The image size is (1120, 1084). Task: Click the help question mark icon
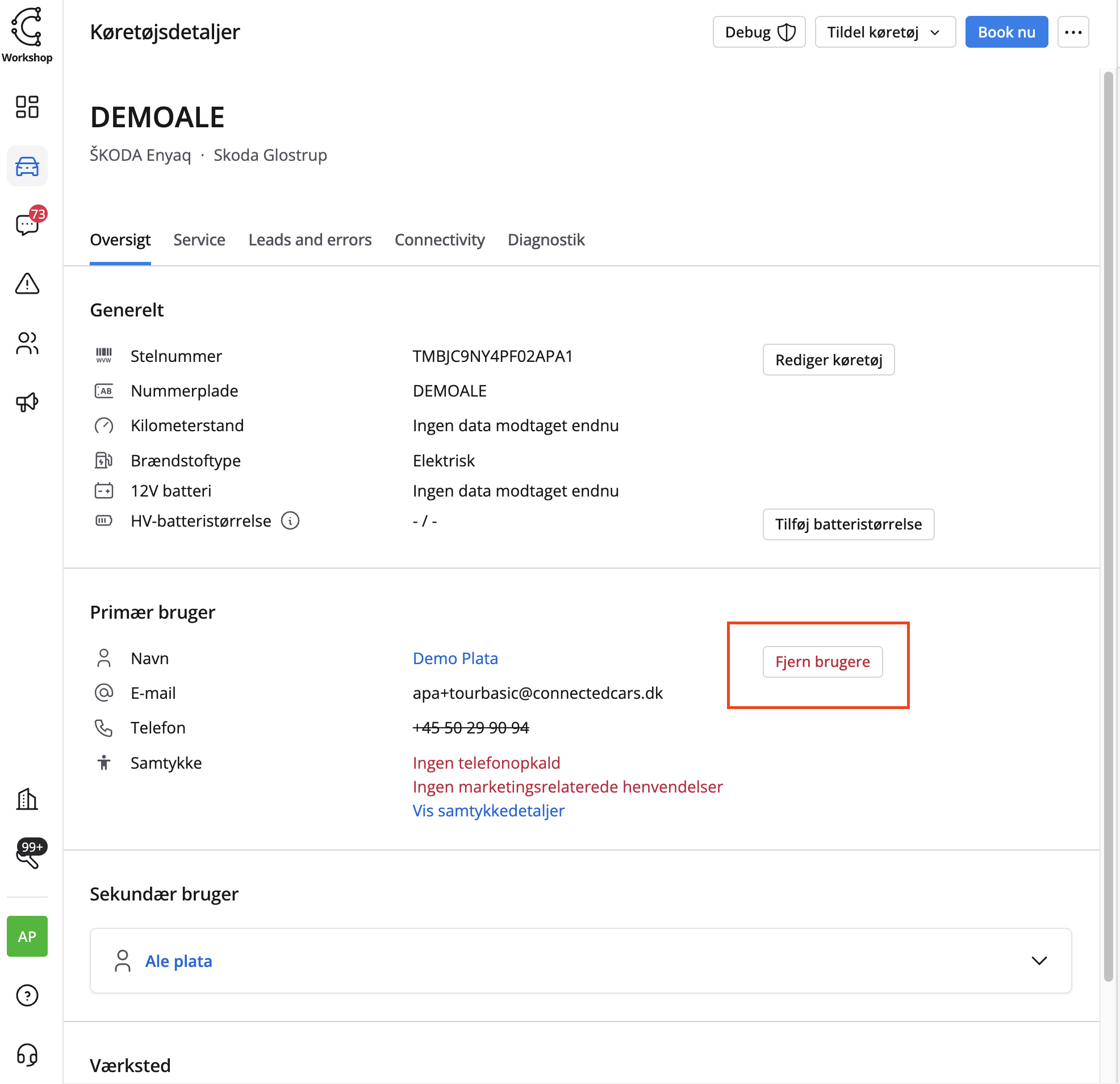[x=27, y=996]
